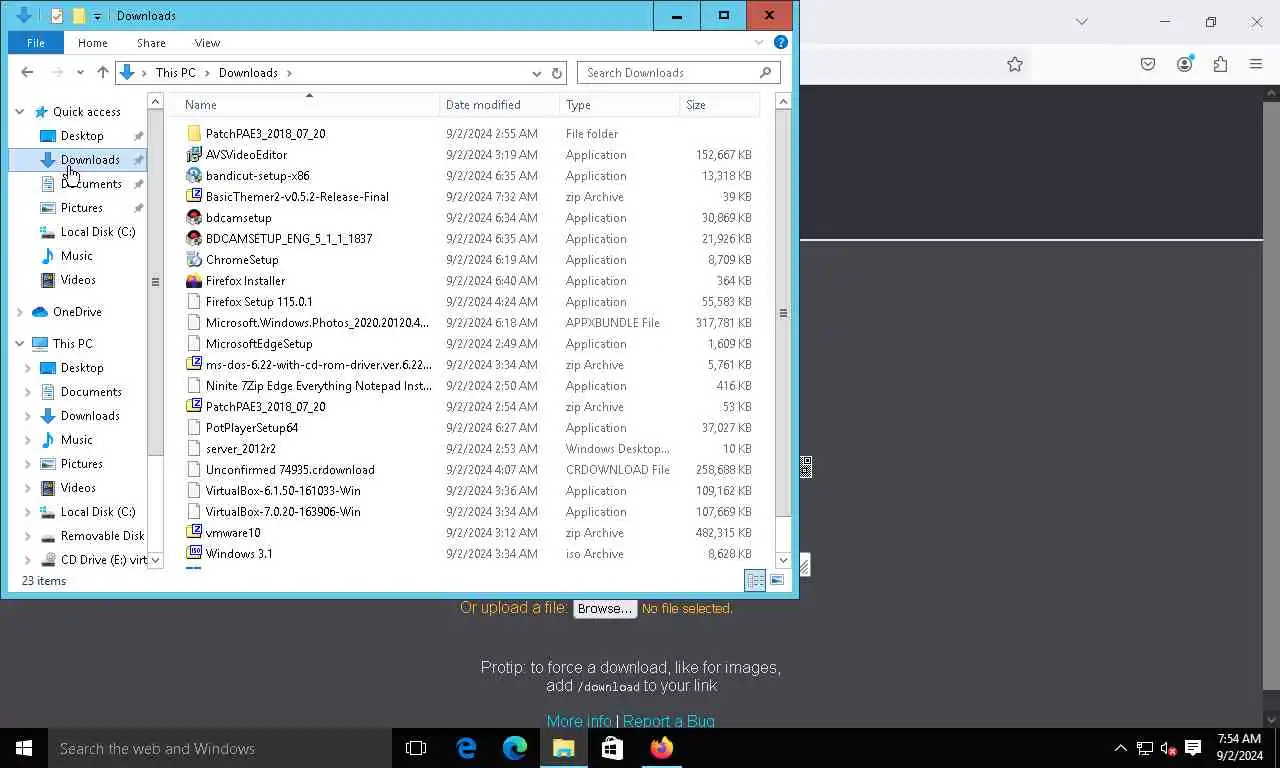Open the View ribbon tab

tap(207, 43)
